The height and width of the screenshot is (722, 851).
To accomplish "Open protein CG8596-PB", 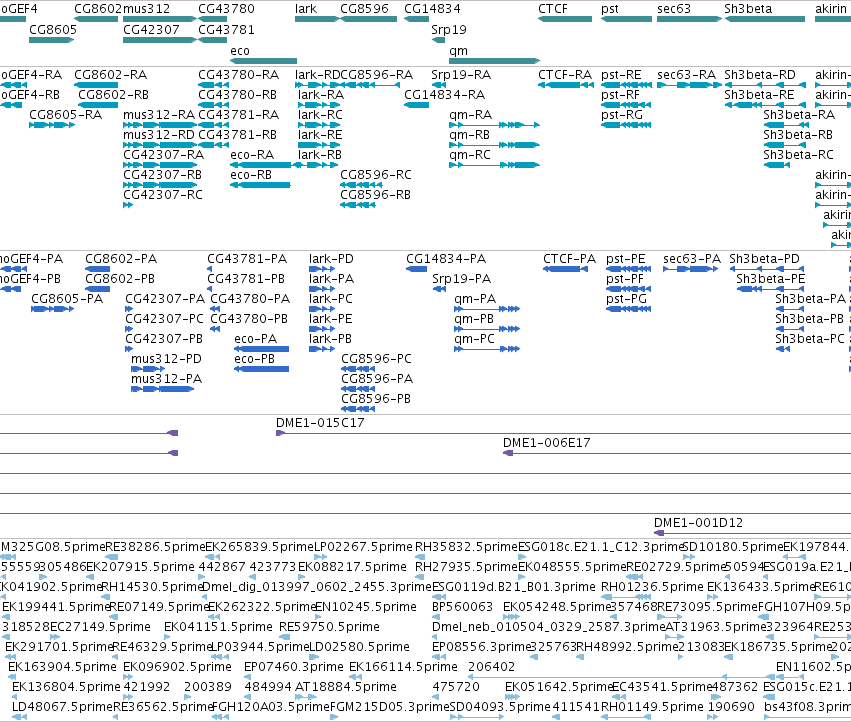I will tap(358, 409).
